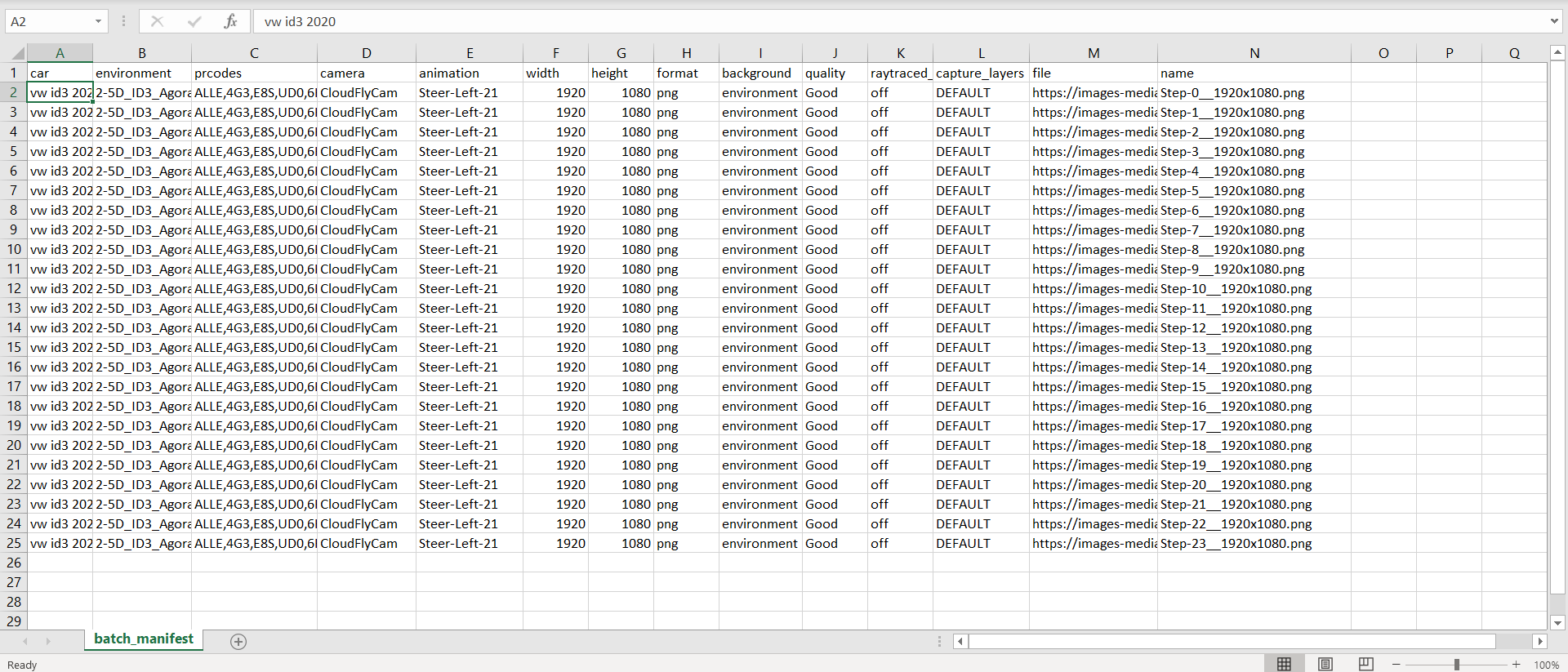Click the Enter checkmark icon in formula bar
Screen dimensions: 1568x672
click(194, 21)
